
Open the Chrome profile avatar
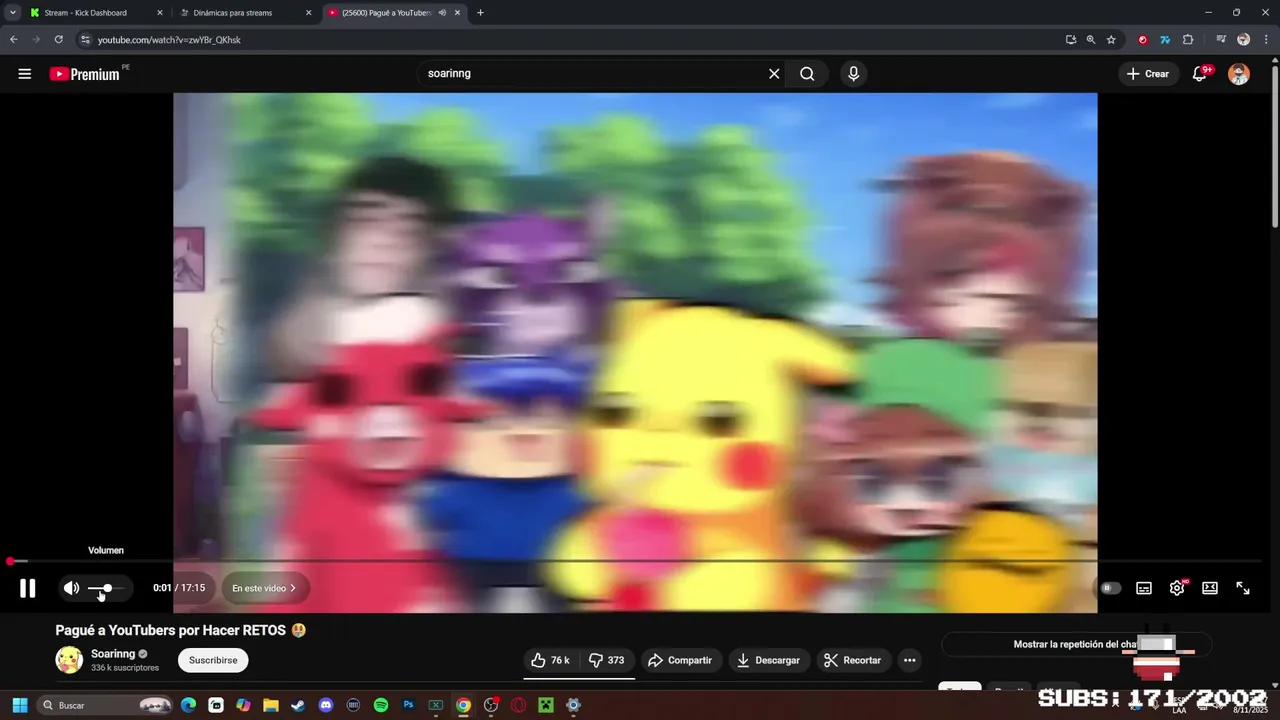[x=1243, y=40]
